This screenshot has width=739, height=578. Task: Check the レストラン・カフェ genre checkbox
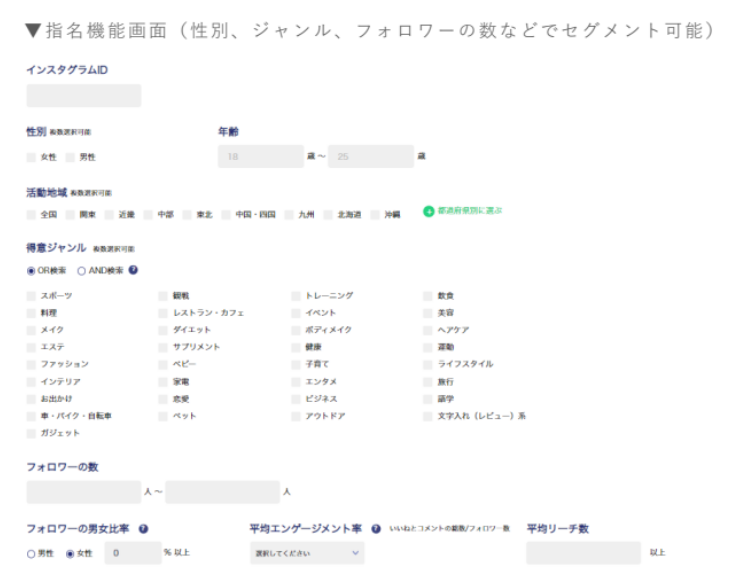[x=164, y=313]
